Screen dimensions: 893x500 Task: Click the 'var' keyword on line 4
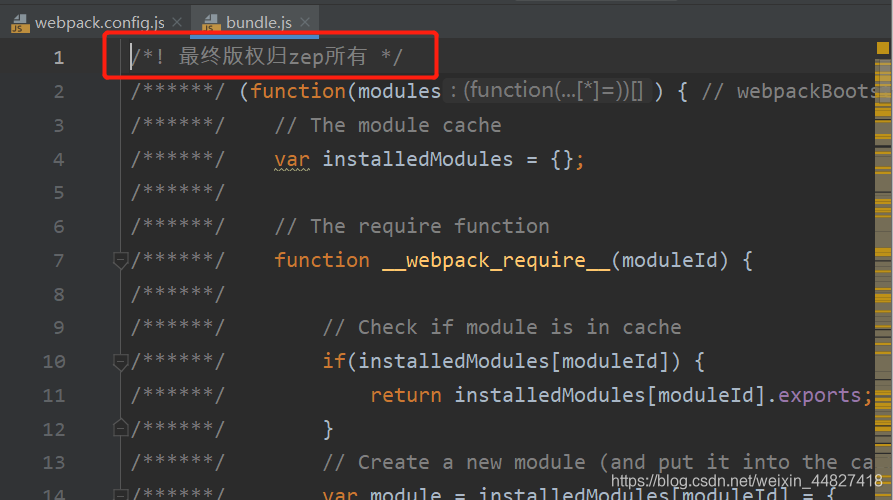292,159
